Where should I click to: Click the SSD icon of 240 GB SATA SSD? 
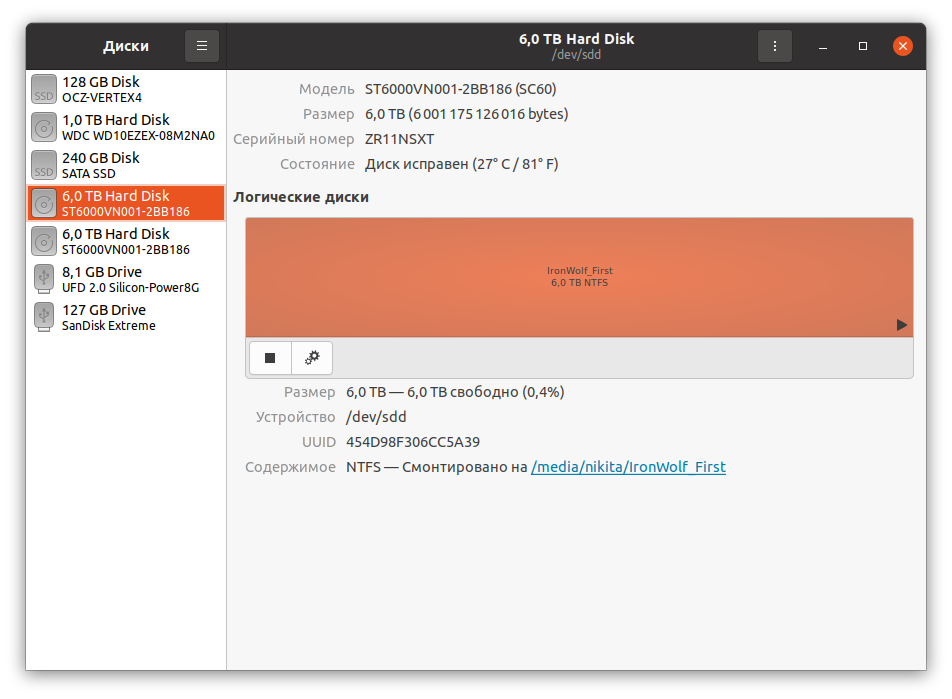click(x=44, y=165)
